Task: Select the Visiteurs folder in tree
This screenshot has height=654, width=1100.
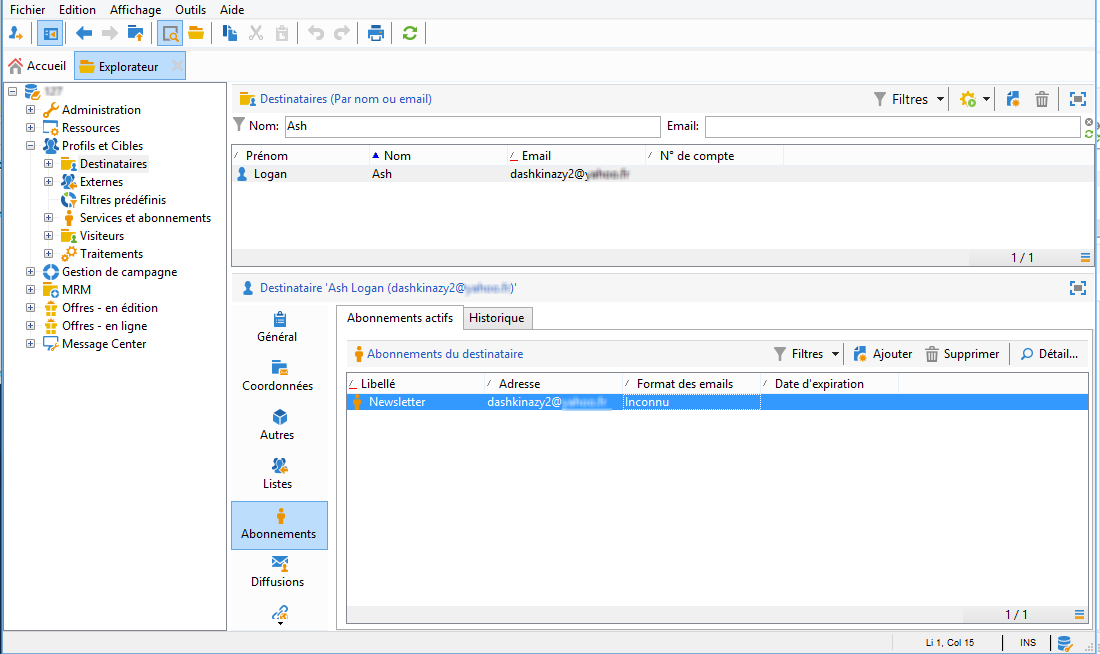Action: [x=102, y=236]
